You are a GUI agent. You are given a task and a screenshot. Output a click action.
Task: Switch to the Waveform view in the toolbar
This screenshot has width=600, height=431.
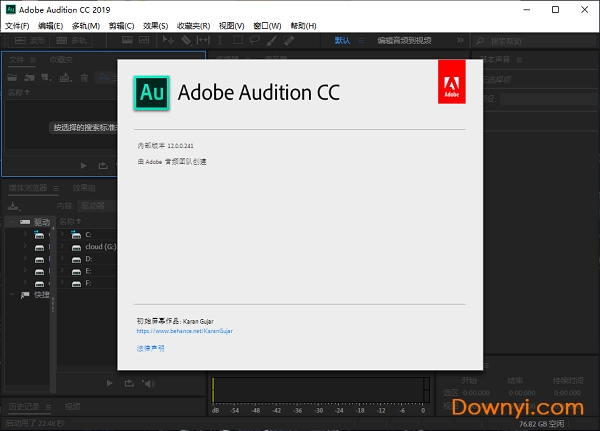click(27, 41)
